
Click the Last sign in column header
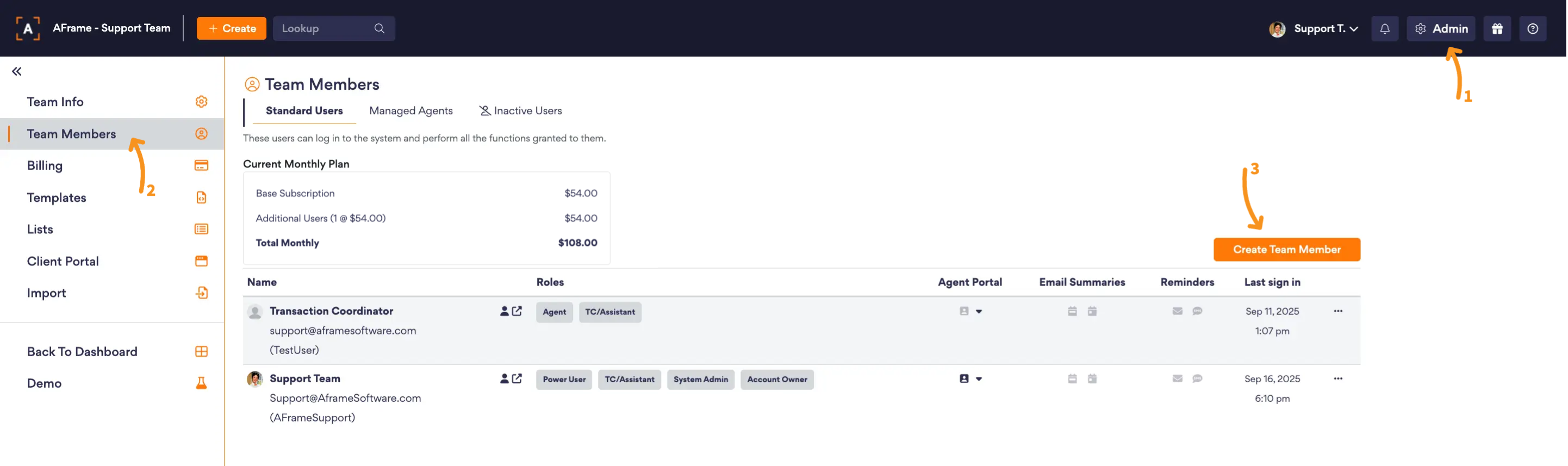click(1272, 283)
